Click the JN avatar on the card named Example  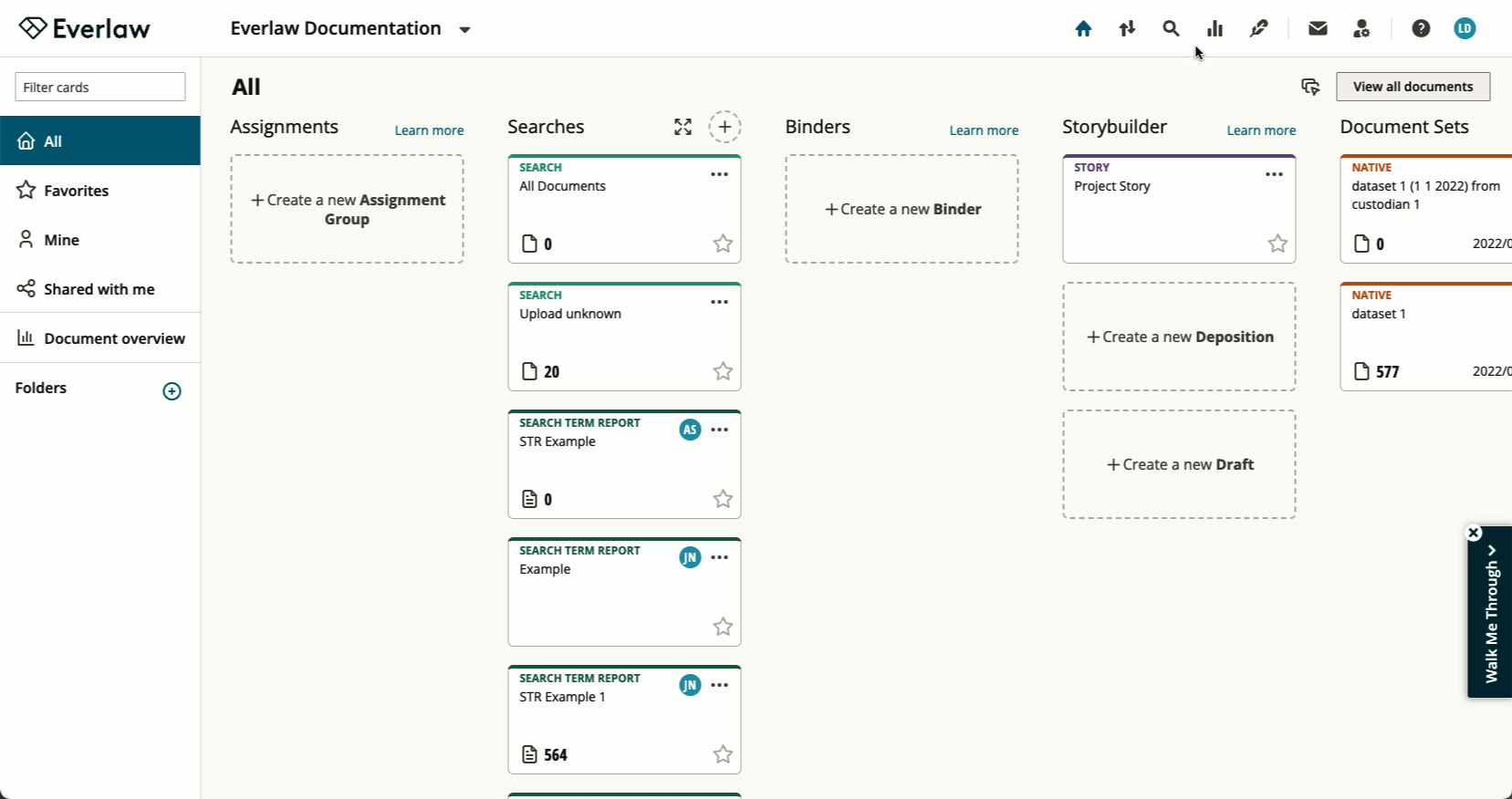click(690, 557)
